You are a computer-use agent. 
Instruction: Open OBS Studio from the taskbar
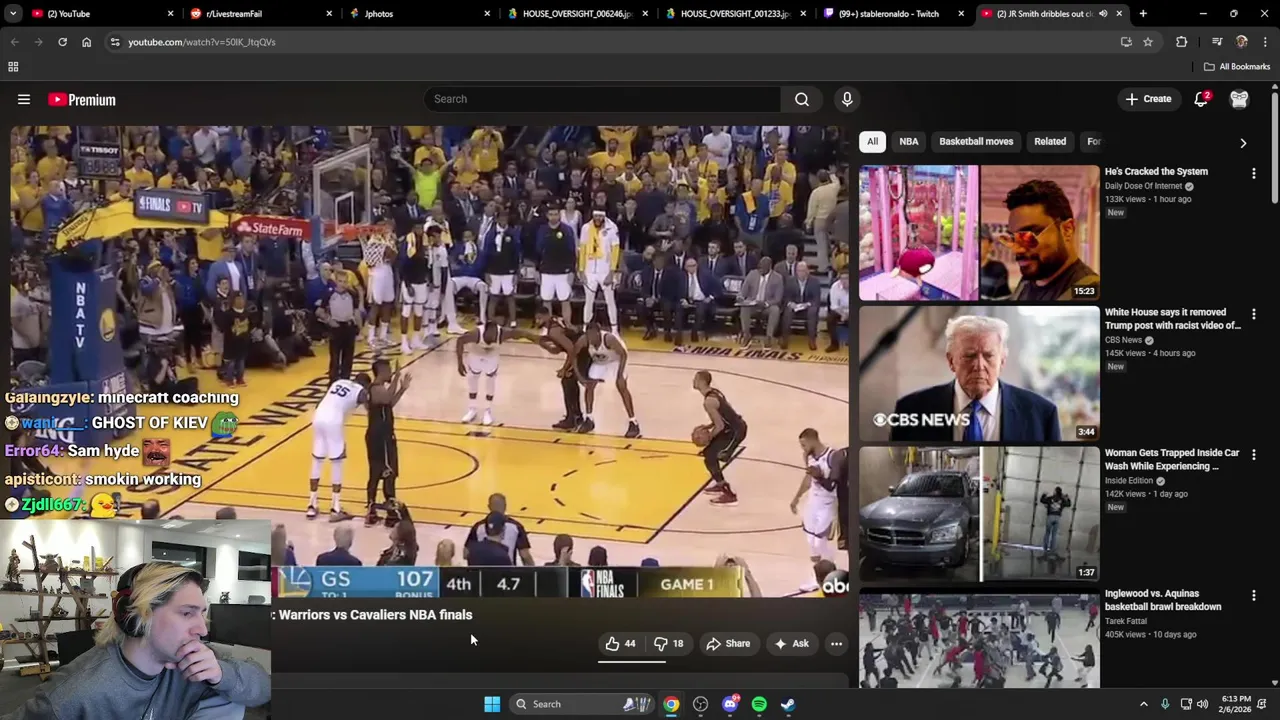pyautogui.click(x=701, y=704)
